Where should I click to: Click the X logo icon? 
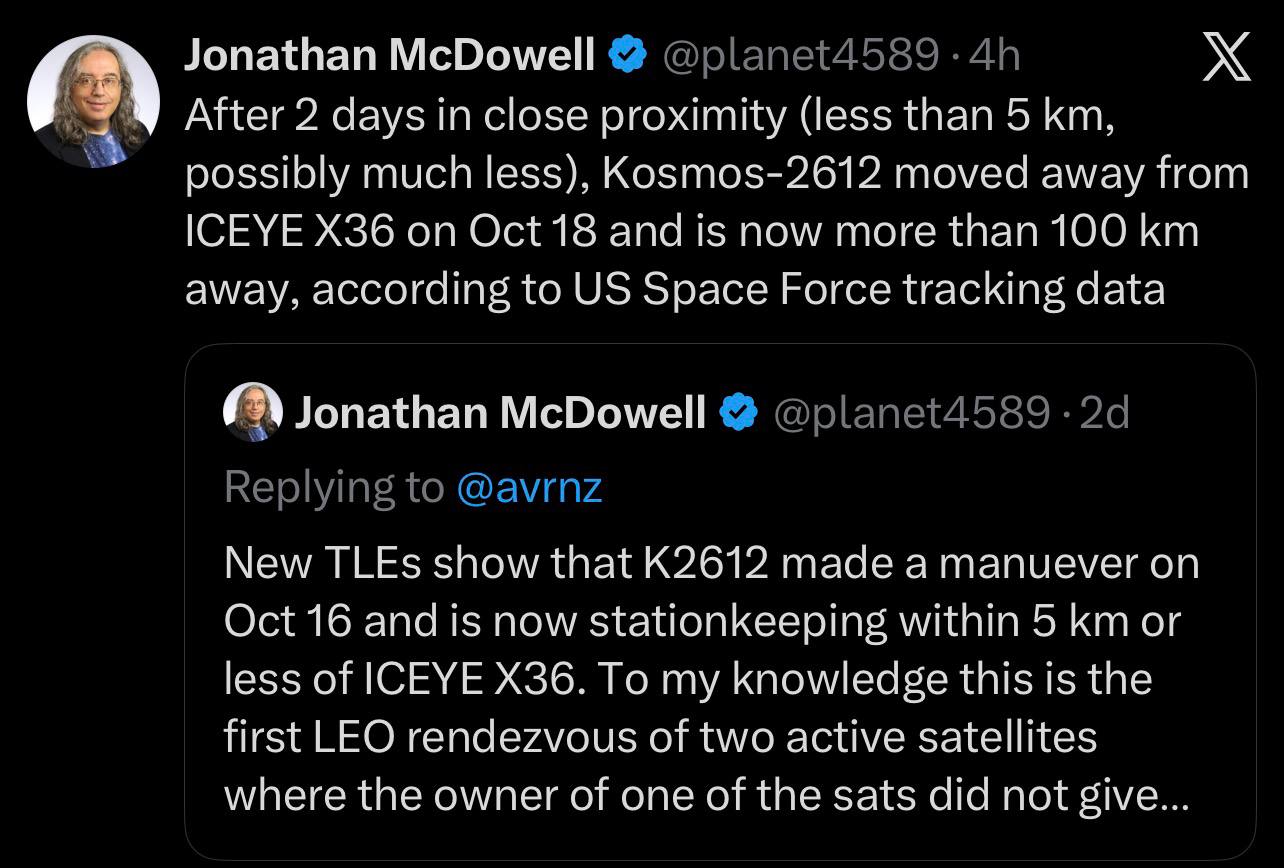(1225, 57)
